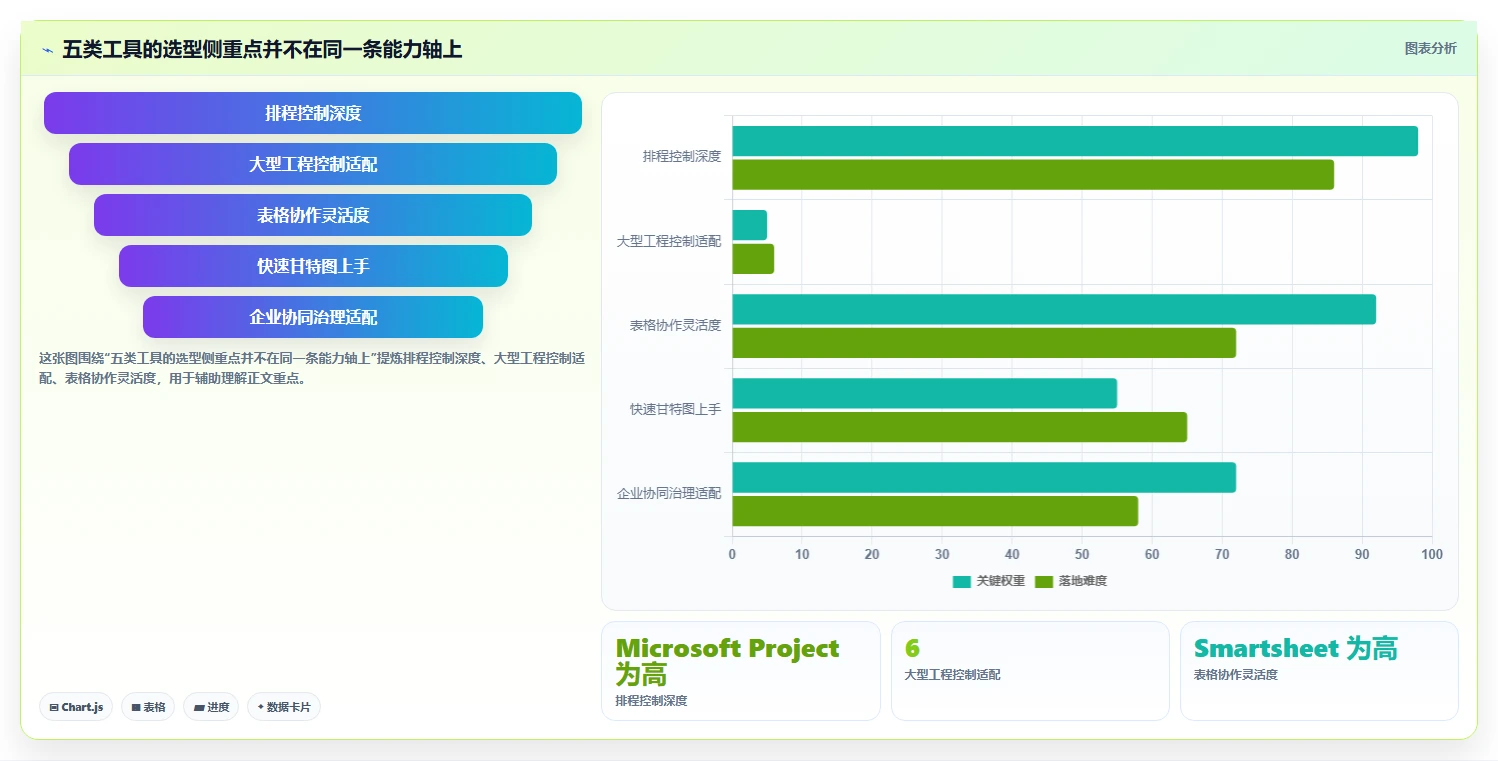This screenshot has height=761, width=1498.
Task: Open the Smartsheet 为高 data card
Action: point(1319,671)
